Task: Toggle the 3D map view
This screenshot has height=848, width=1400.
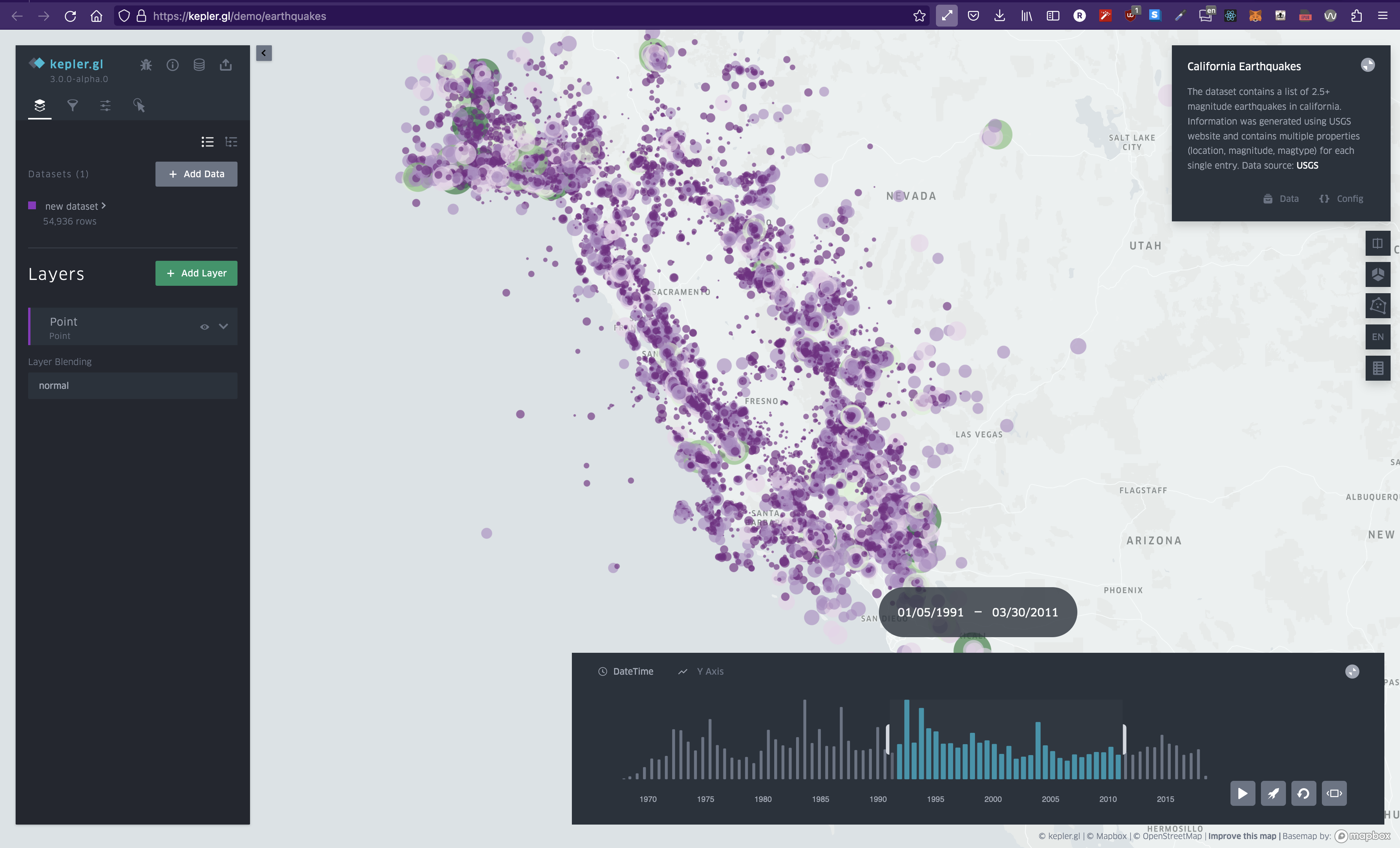Action: click(1377, 275)
